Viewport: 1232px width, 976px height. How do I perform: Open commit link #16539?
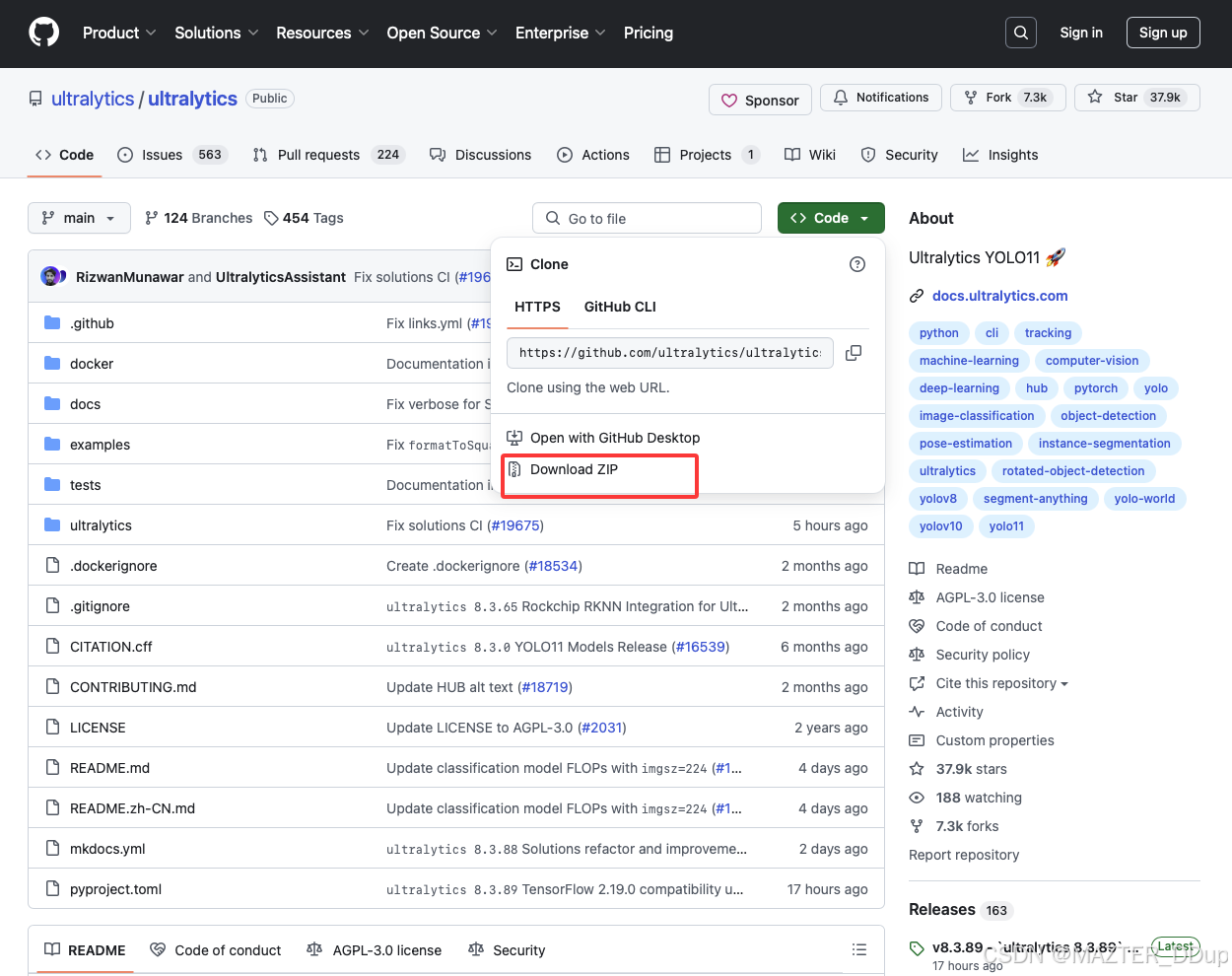point(701,647)
